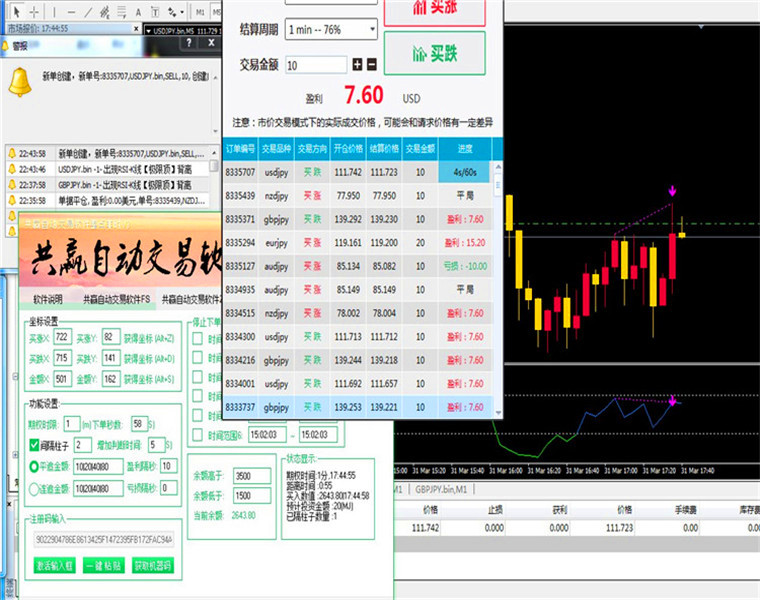The image size is (760, 600).
Task: Toggle the 间隔柱子 checkbox
Action: (34, 444)
